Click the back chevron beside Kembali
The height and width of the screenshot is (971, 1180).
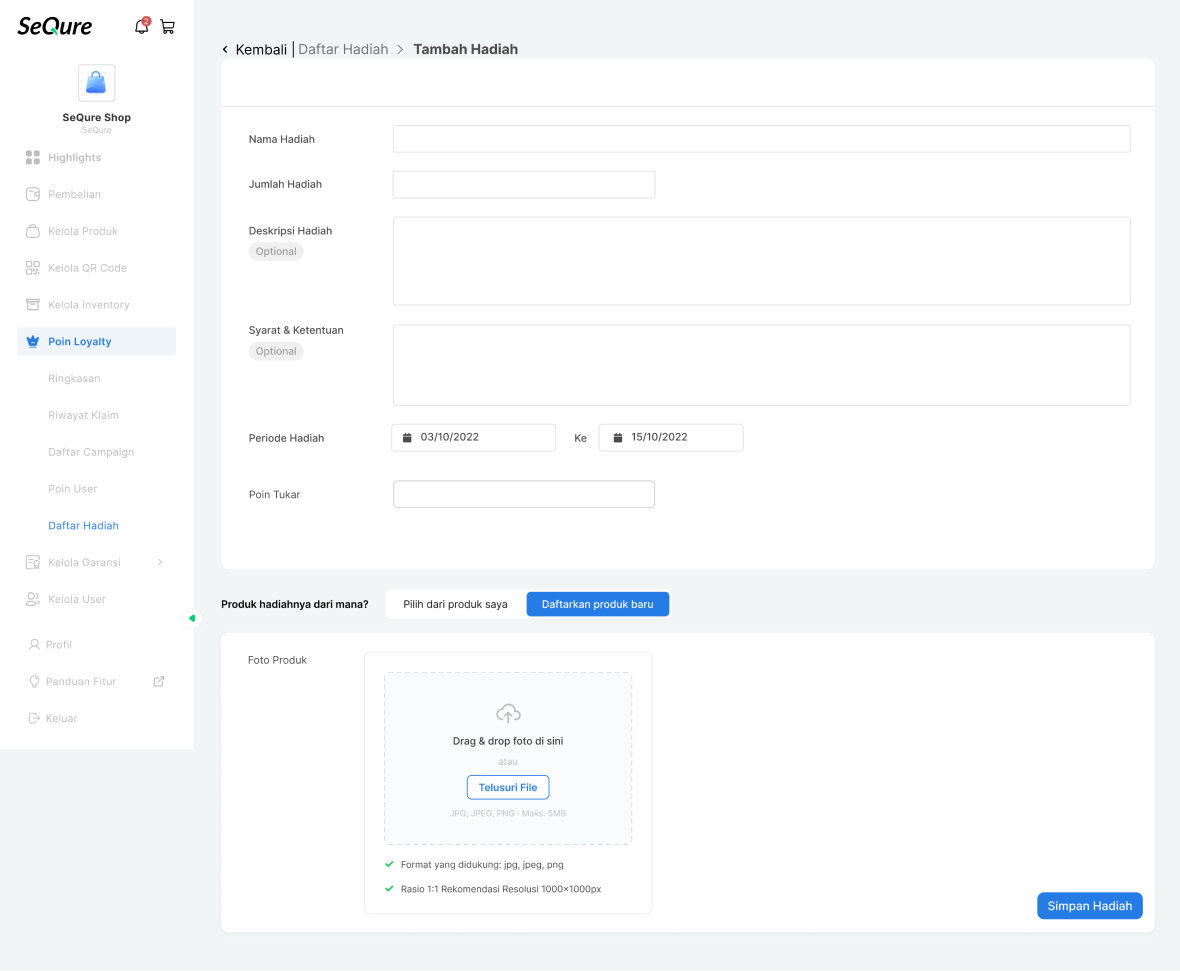[x=225, y=50]
